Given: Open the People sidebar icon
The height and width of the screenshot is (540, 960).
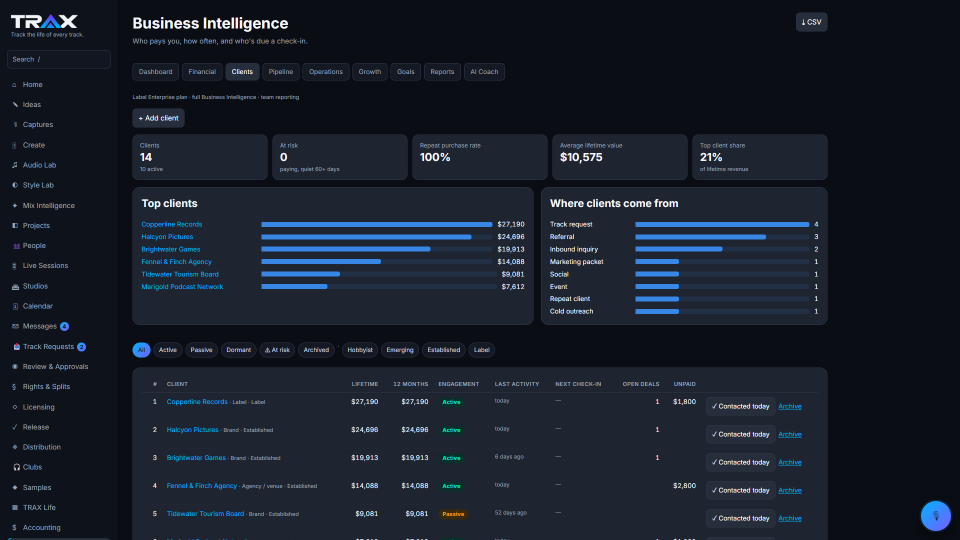Looking at the screenshot, I should (16, 246).
